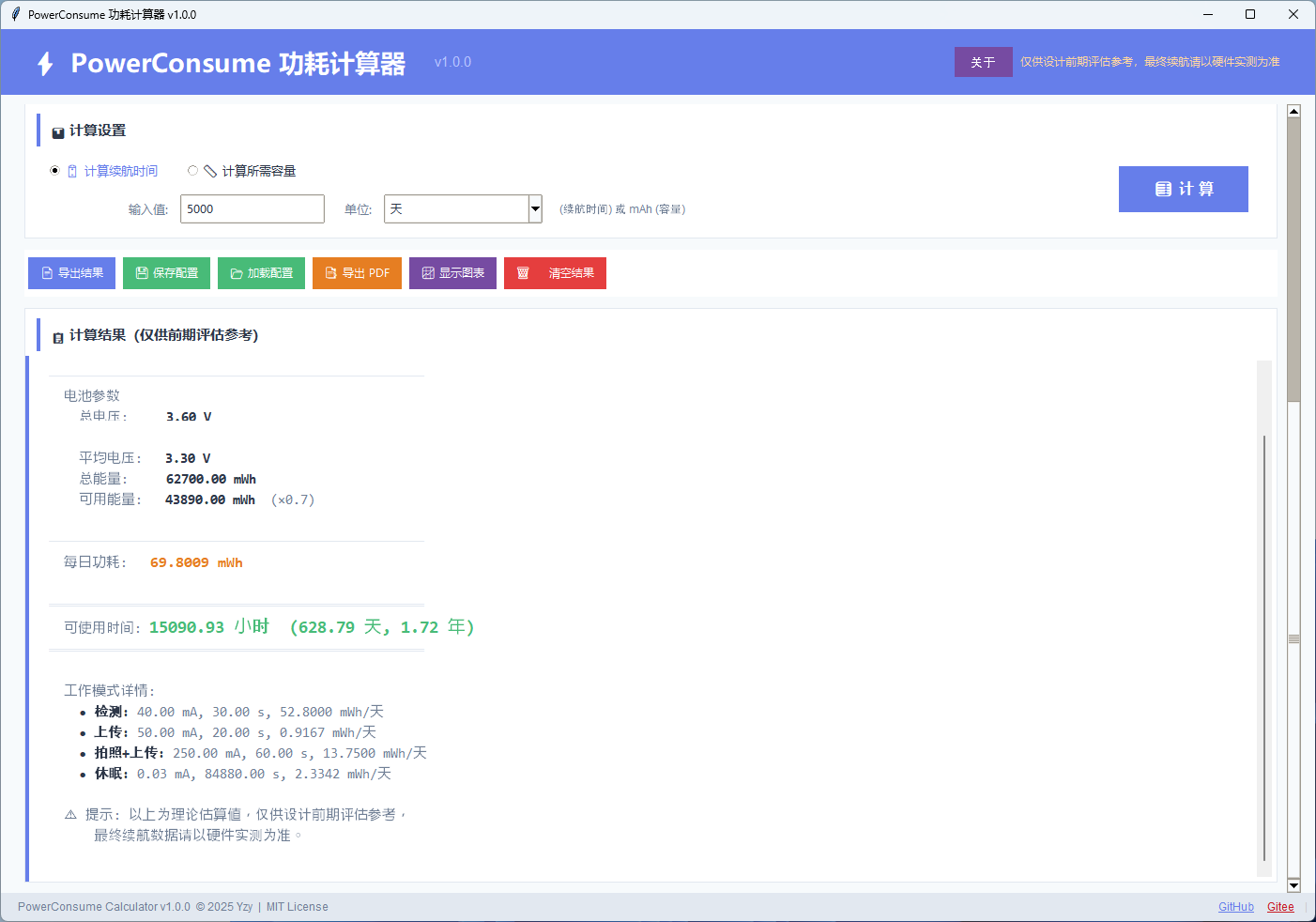Click the 导出 PDF button
This screenshot has width=1316, height=922.
[x=357, y=273]
